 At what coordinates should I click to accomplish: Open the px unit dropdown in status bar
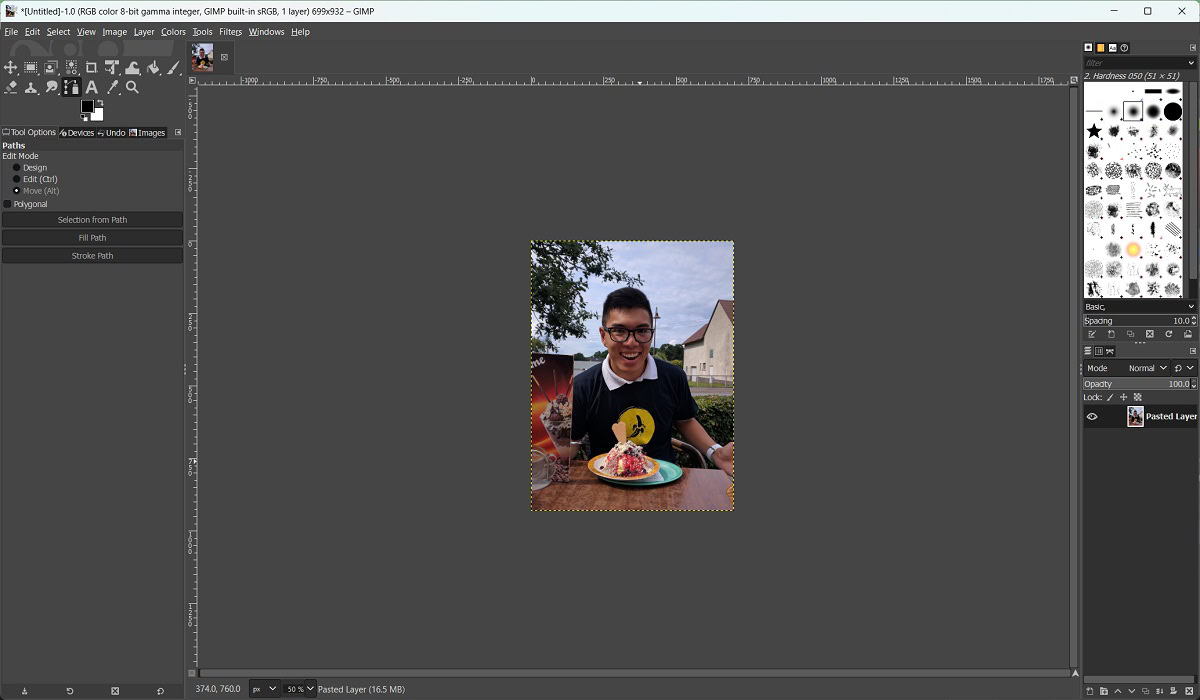click(x=265, y=689)
